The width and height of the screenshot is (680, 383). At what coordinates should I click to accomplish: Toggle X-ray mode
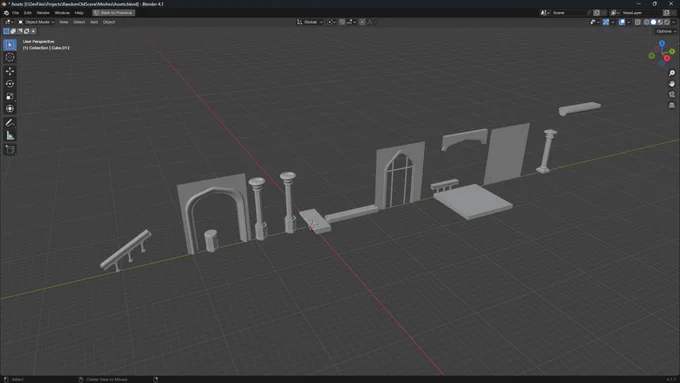638,22
